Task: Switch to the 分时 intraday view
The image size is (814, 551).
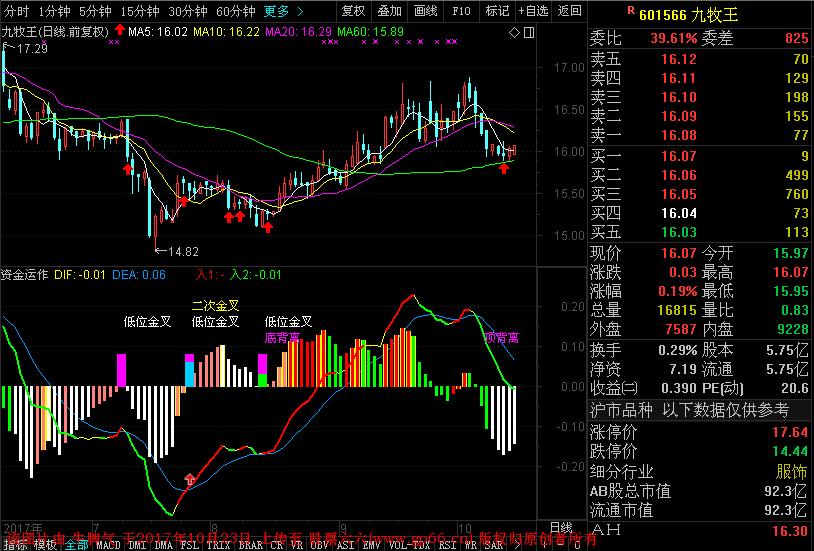Action: click(x=17, y=11)
